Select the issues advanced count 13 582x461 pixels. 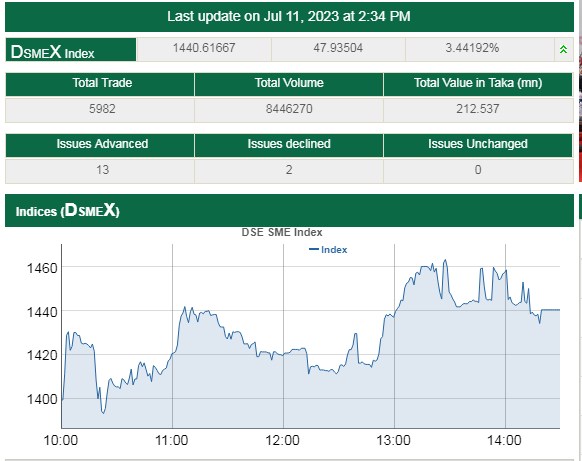102,170
